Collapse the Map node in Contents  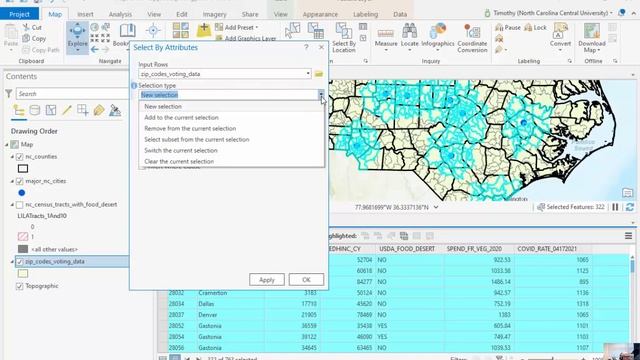[x=7, y=144]
